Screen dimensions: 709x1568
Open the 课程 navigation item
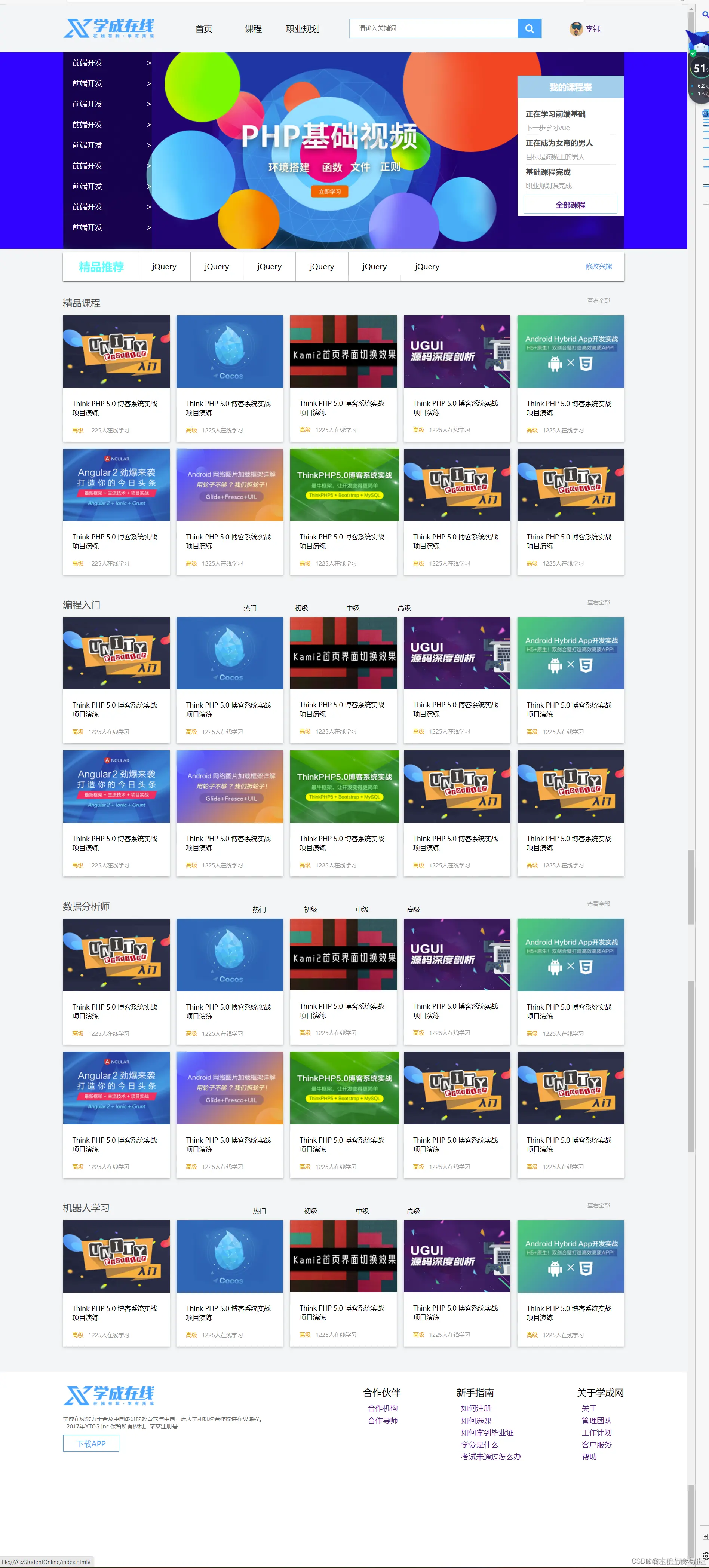(x=253, y=28)
